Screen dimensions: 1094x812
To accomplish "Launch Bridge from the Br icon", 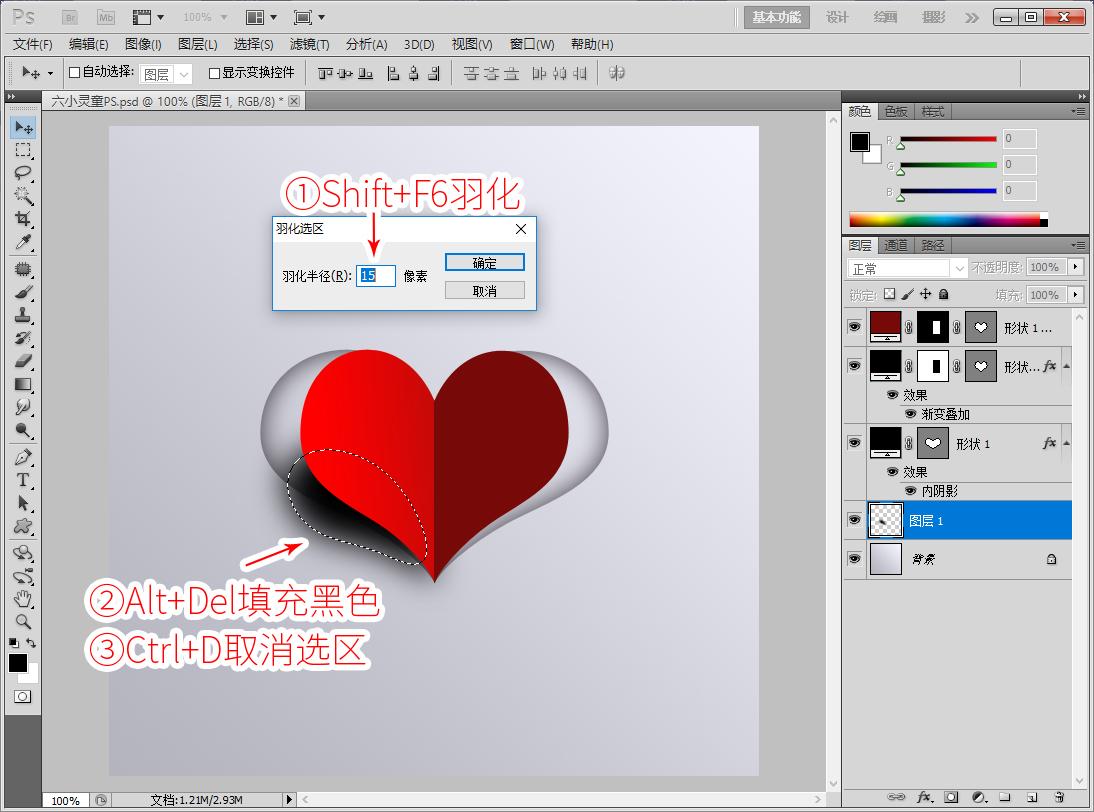I will pyautogui.click(x=70, y=17).
